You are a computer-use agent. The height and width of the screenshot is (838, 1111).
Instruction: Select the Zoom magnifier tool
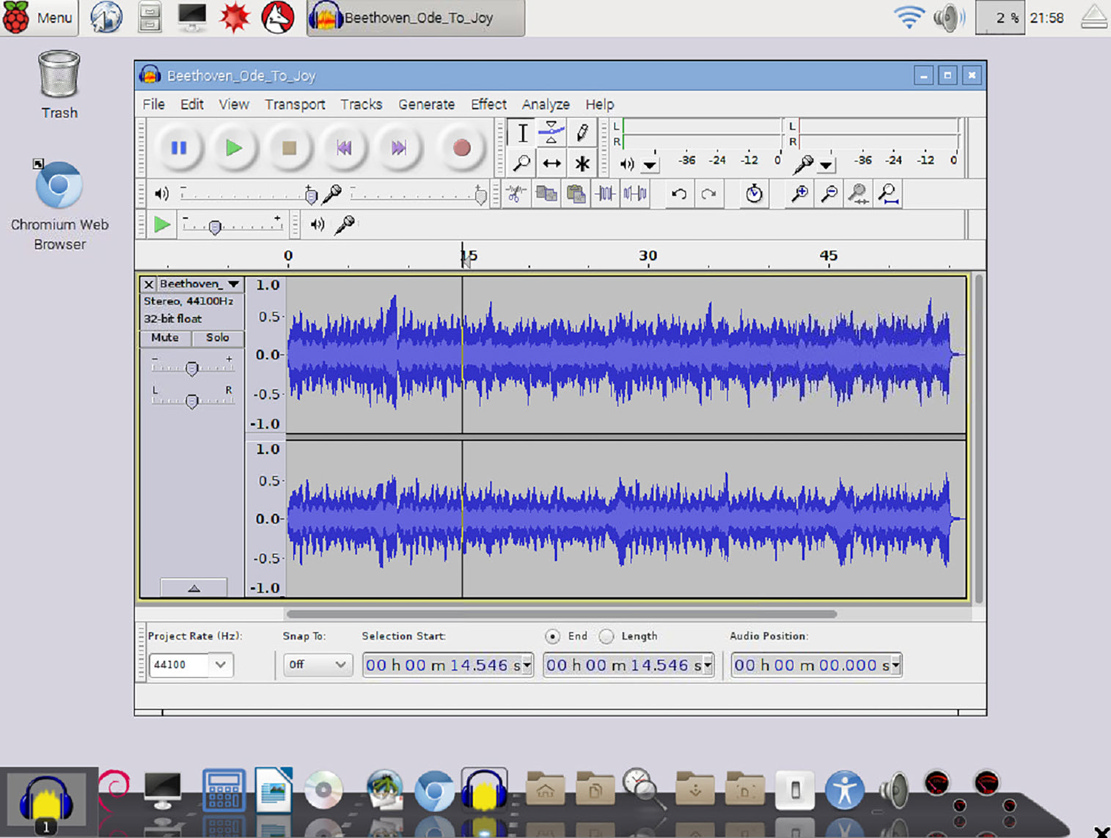pos(522,164)
